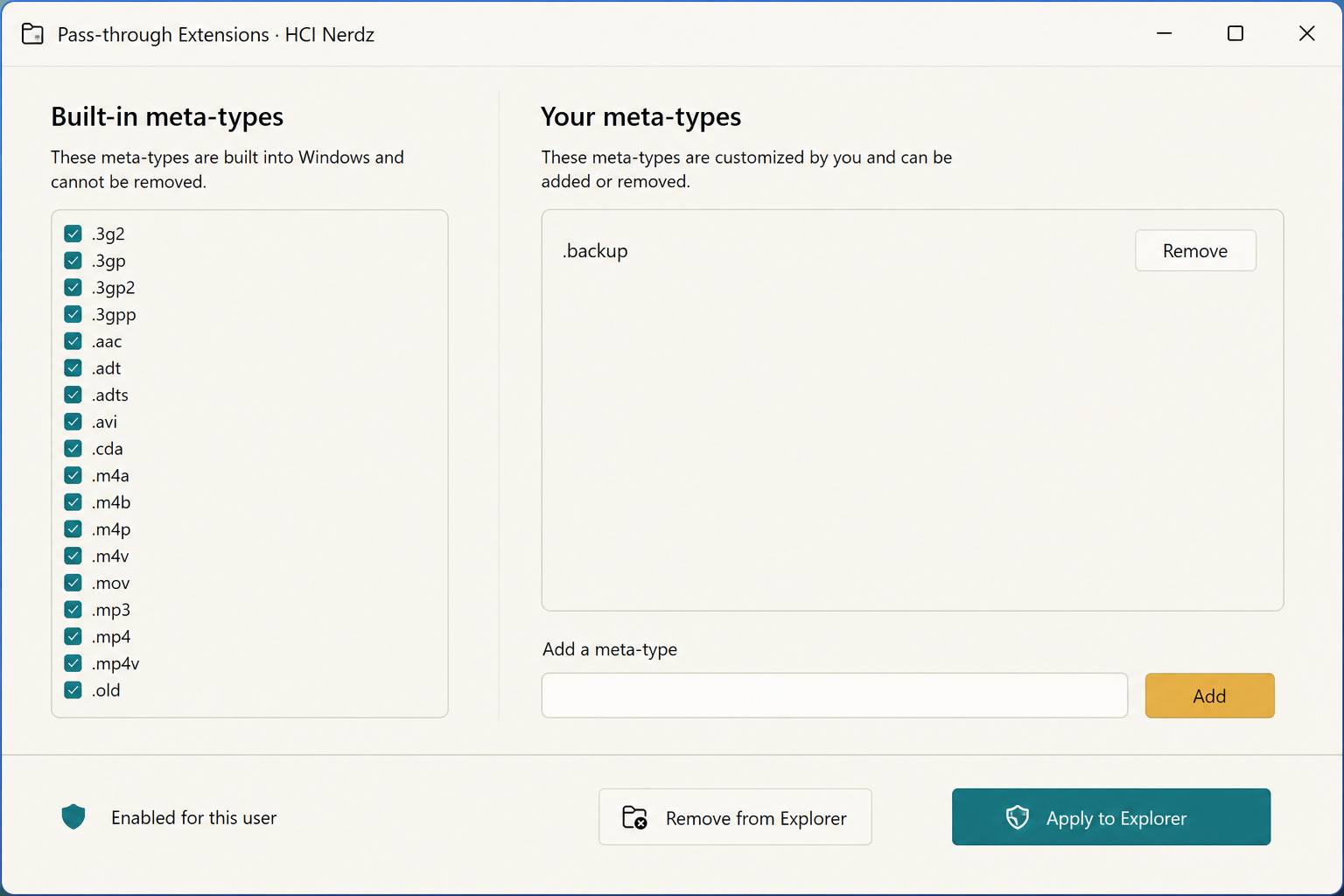Toggle the .mp3 checkbox

[x=73, y=610]
